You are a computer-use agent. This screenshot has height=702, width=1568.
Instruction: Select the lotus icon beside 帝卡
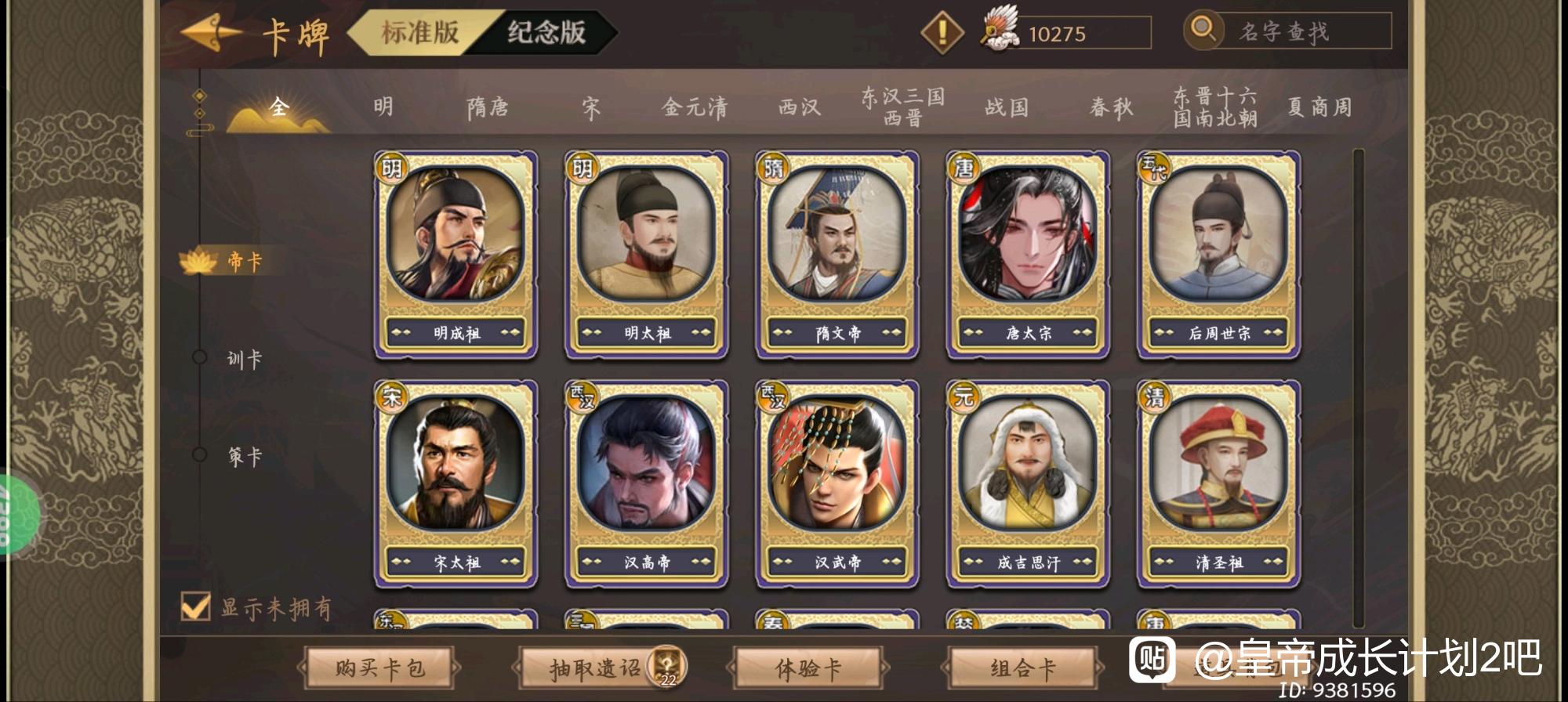tap(198, 261)
